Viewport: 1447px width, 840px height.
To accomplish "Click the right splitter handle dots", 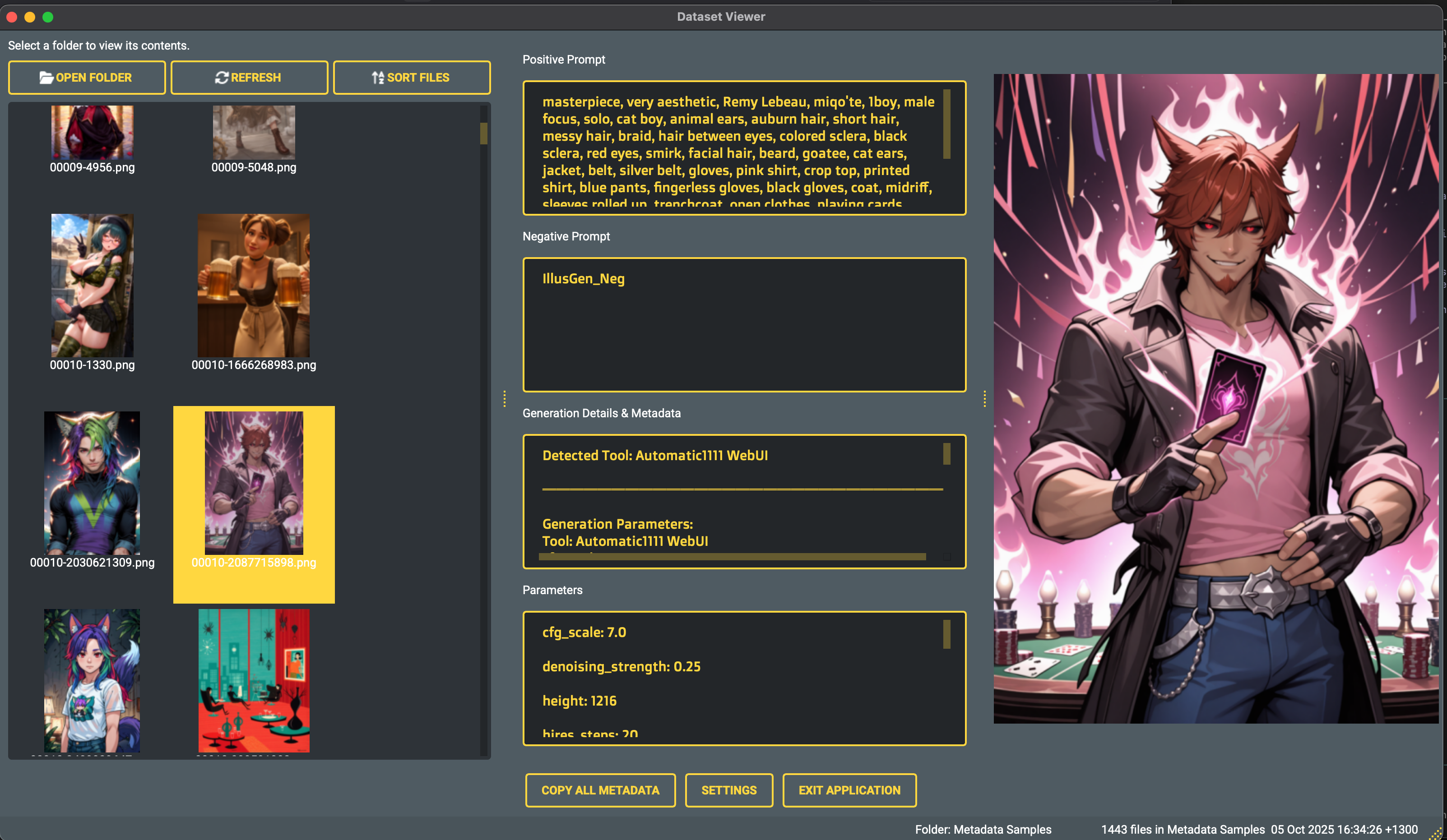I will (x=985, y=399).
